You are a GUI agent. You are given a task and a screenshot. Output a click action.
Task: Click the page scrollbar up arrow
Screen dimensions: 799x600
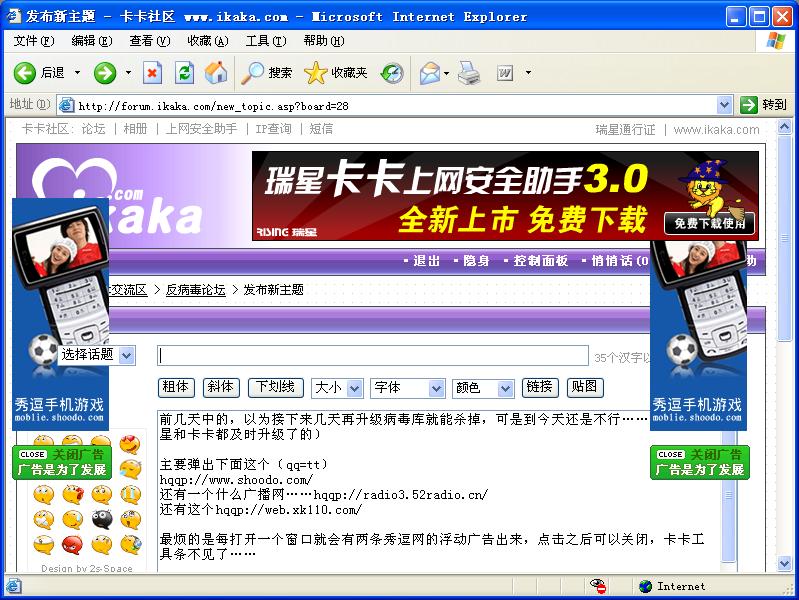[784, 126]
